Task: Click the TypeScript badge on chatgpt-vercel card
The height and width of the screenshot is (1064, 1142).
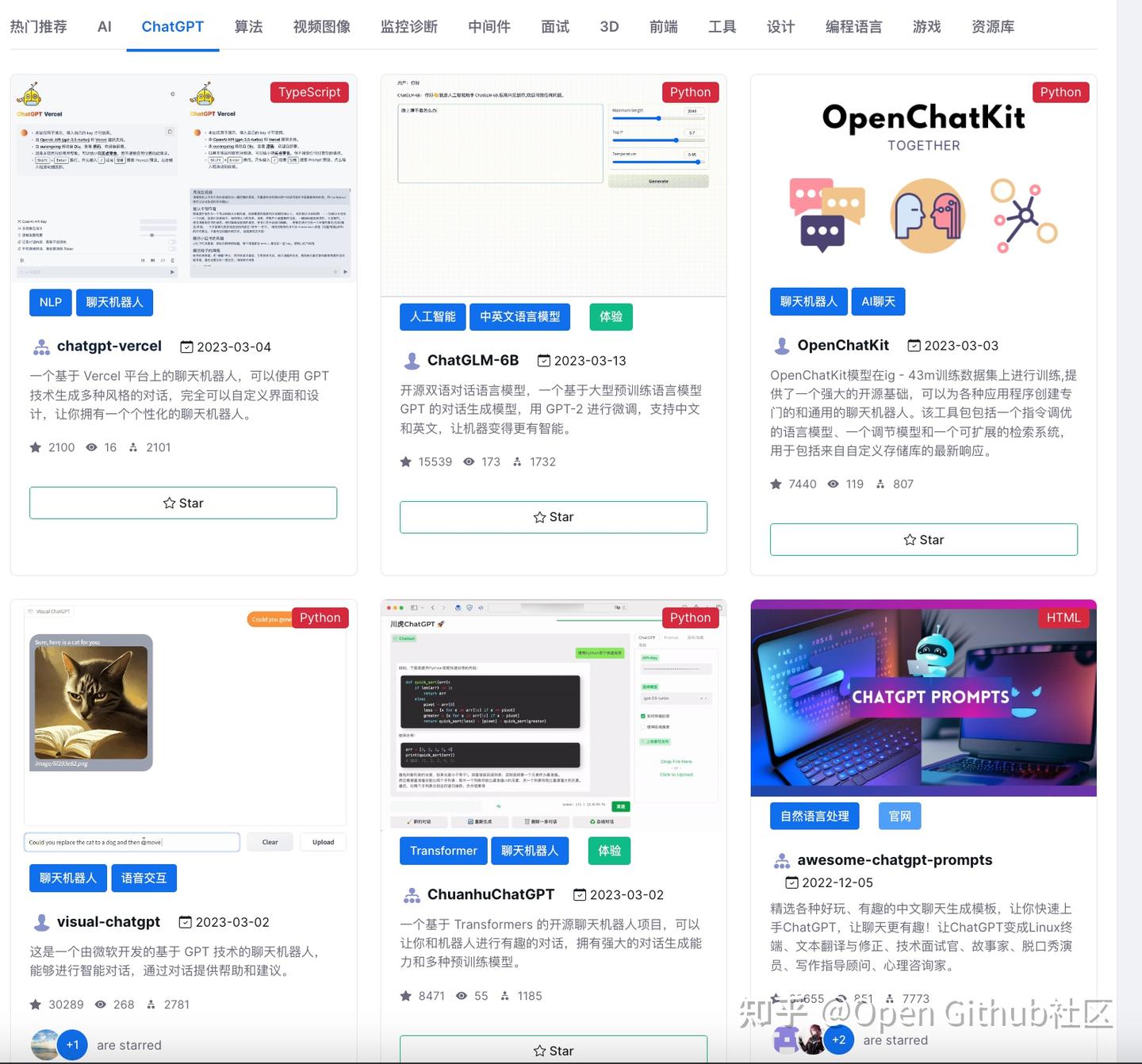Action: (309, 92)
